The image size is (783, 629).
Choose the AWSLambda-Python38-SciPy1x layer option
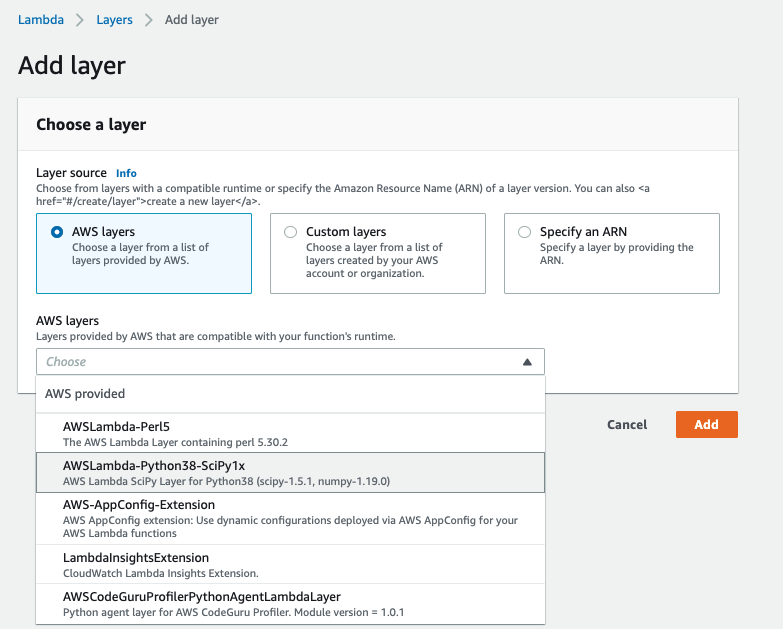[290, 472]
